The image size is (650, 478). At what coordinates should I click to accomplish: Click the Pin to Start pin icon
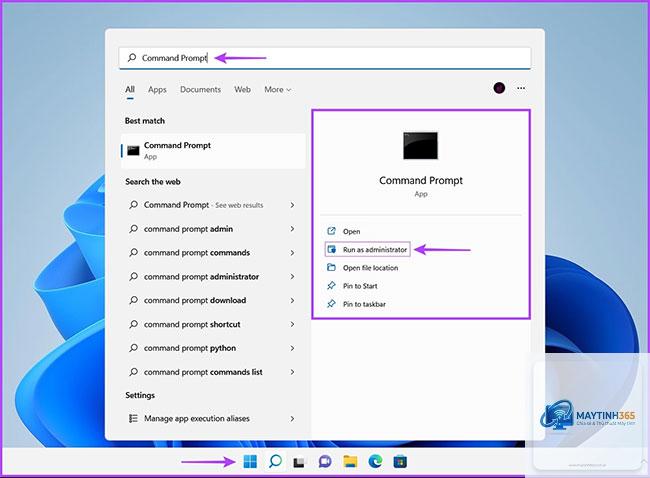[331, 286]
